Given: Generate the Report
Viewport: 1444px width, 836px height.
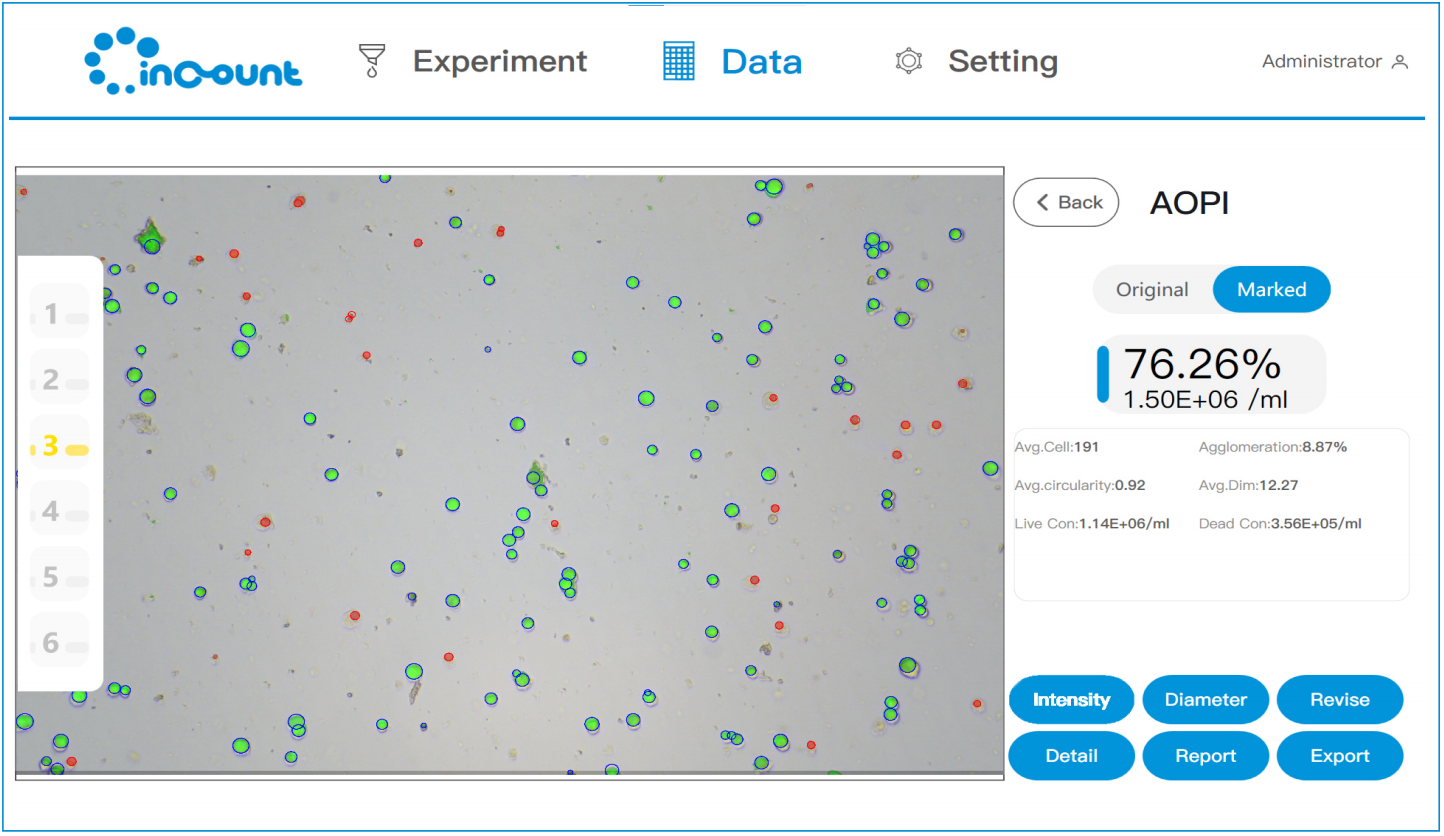Looking at the screenshot, I should [x=1205, y=756].
